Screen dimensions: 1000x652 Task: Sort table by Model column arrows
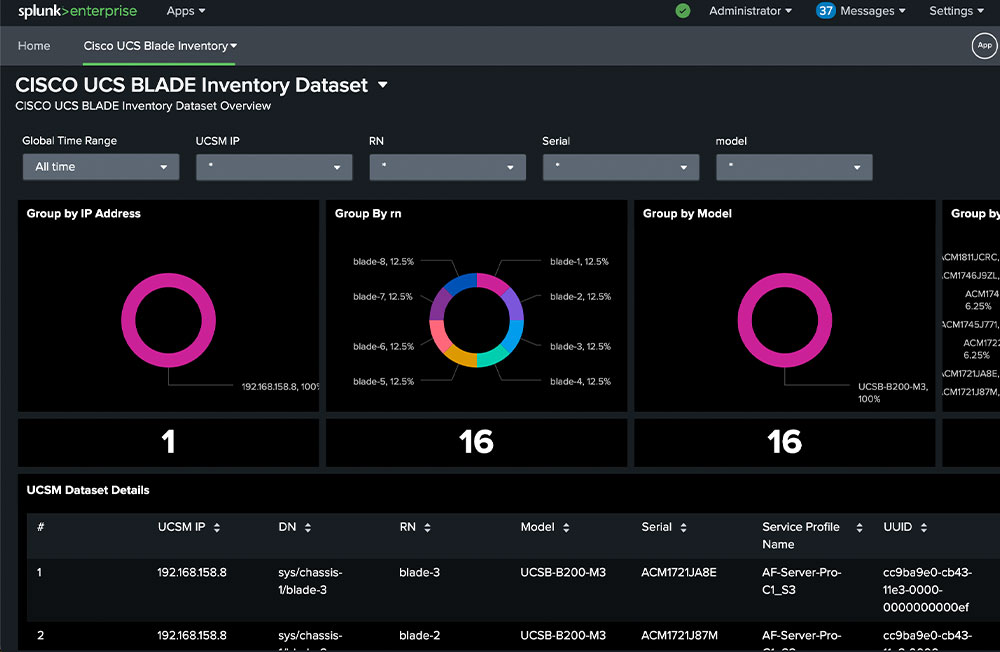[x=566, y=528]
